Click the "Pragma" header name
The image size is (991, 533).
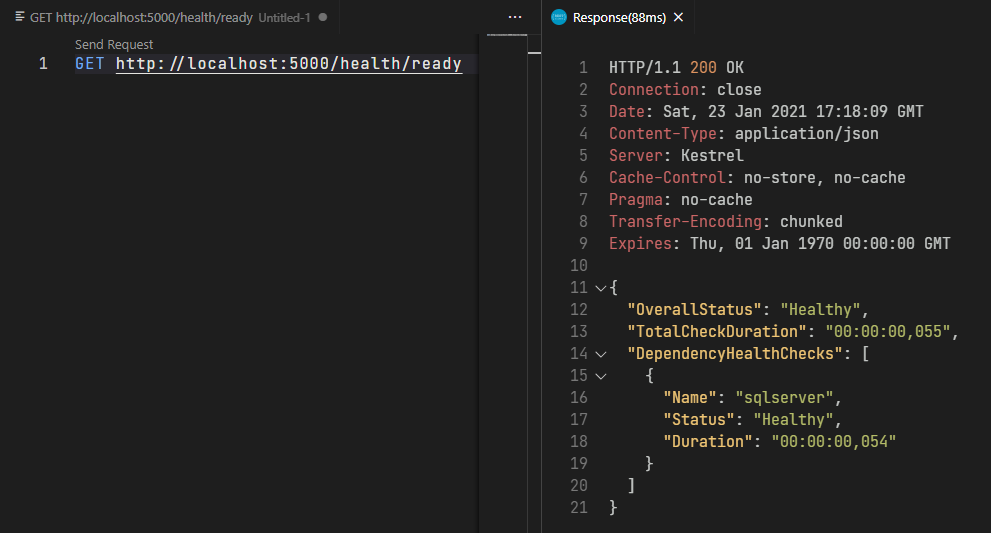[636, 200]
